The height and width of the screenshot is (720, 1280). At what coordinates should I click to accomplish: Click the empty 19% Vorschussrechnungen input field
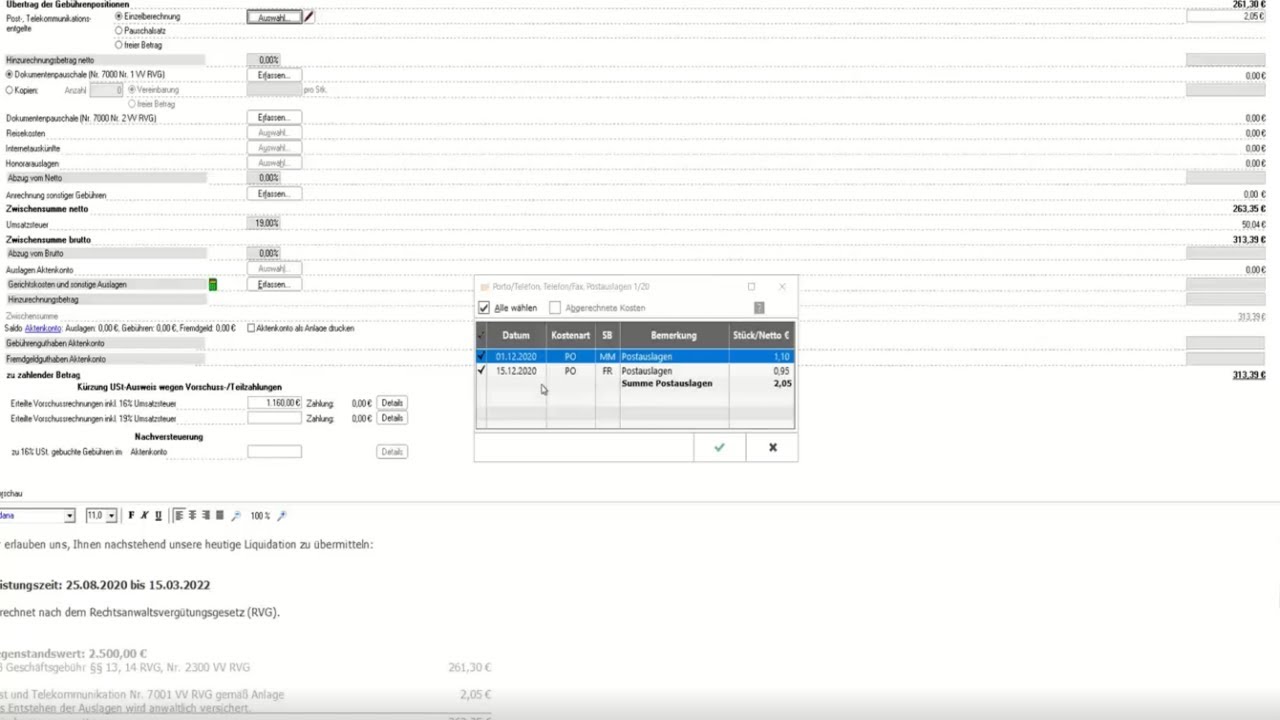coord(274,418)
